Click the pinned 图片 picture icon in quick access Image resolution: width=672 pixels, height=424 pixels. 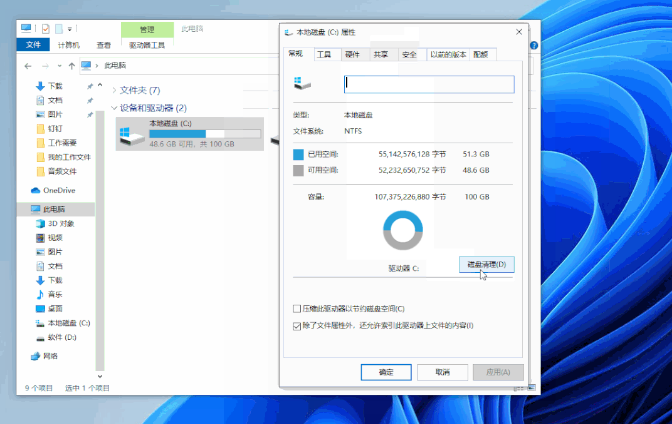[40, 114]
